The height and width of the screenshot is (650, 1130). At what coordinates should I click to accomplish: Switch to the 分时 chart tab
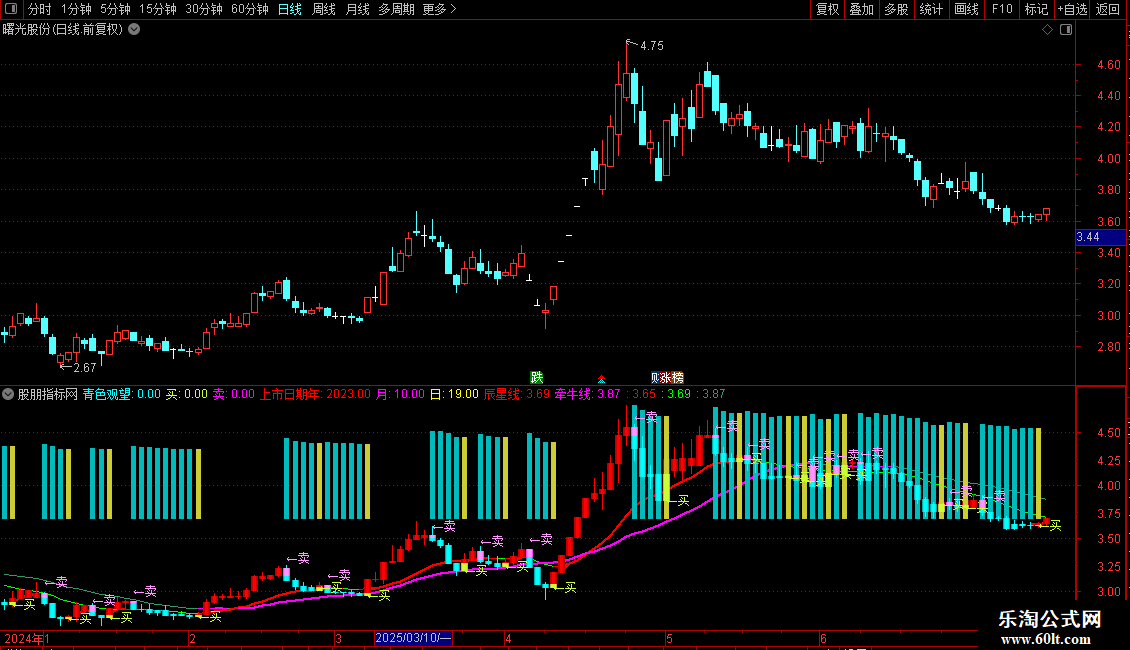pyautogui.click(x=39, y=9)
